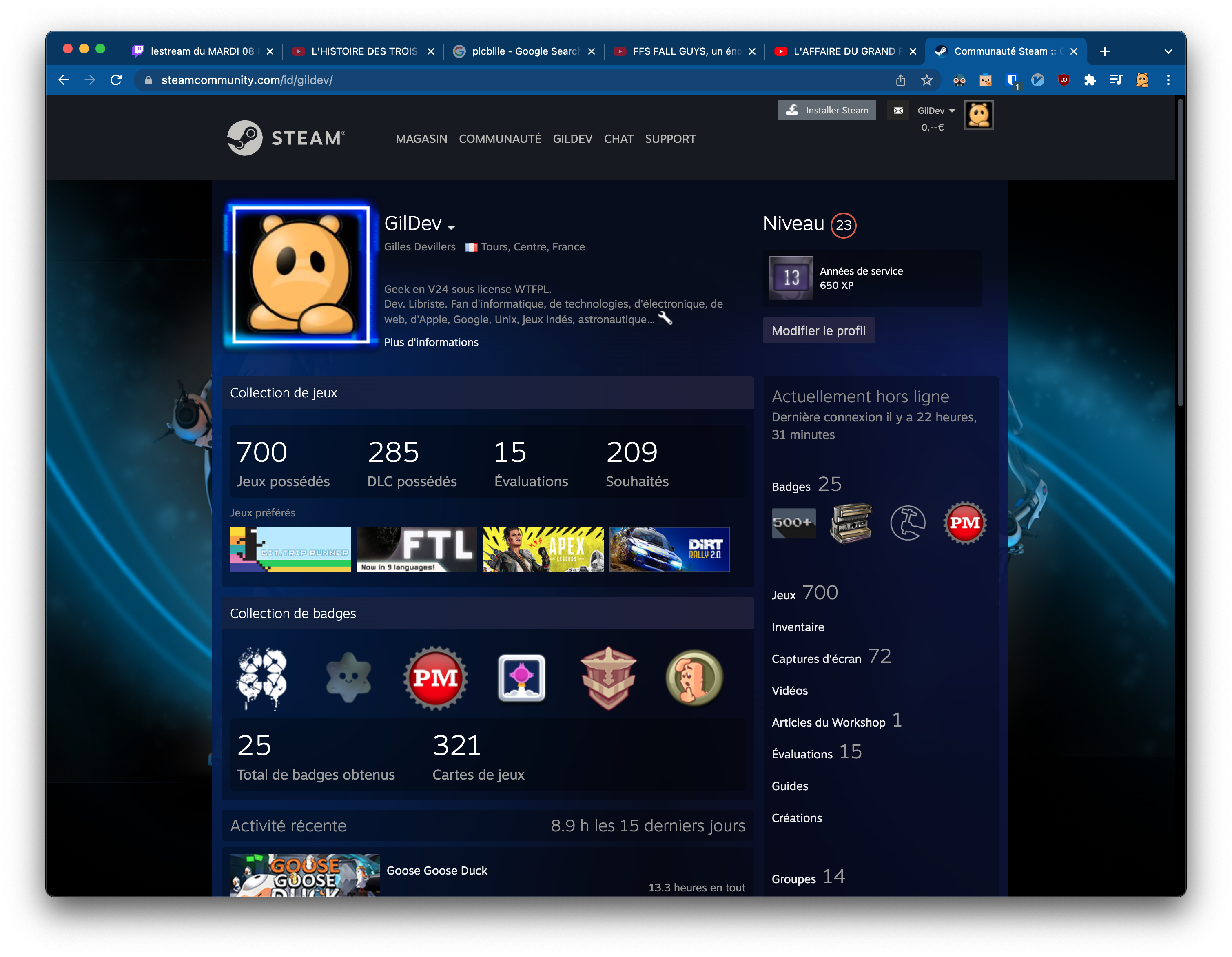
Task: Open the 13 years of service badge
Action: pos(791,278)
